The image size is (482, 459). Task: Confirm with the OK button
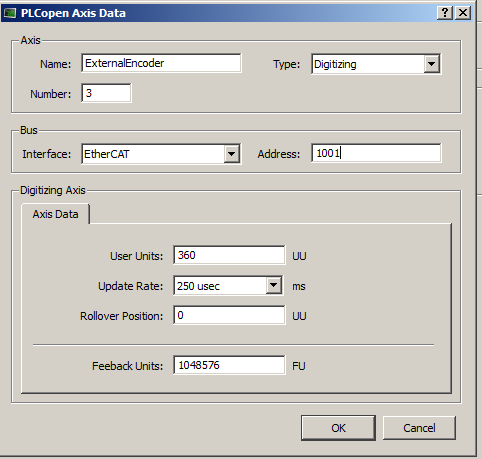click(338, 428)
